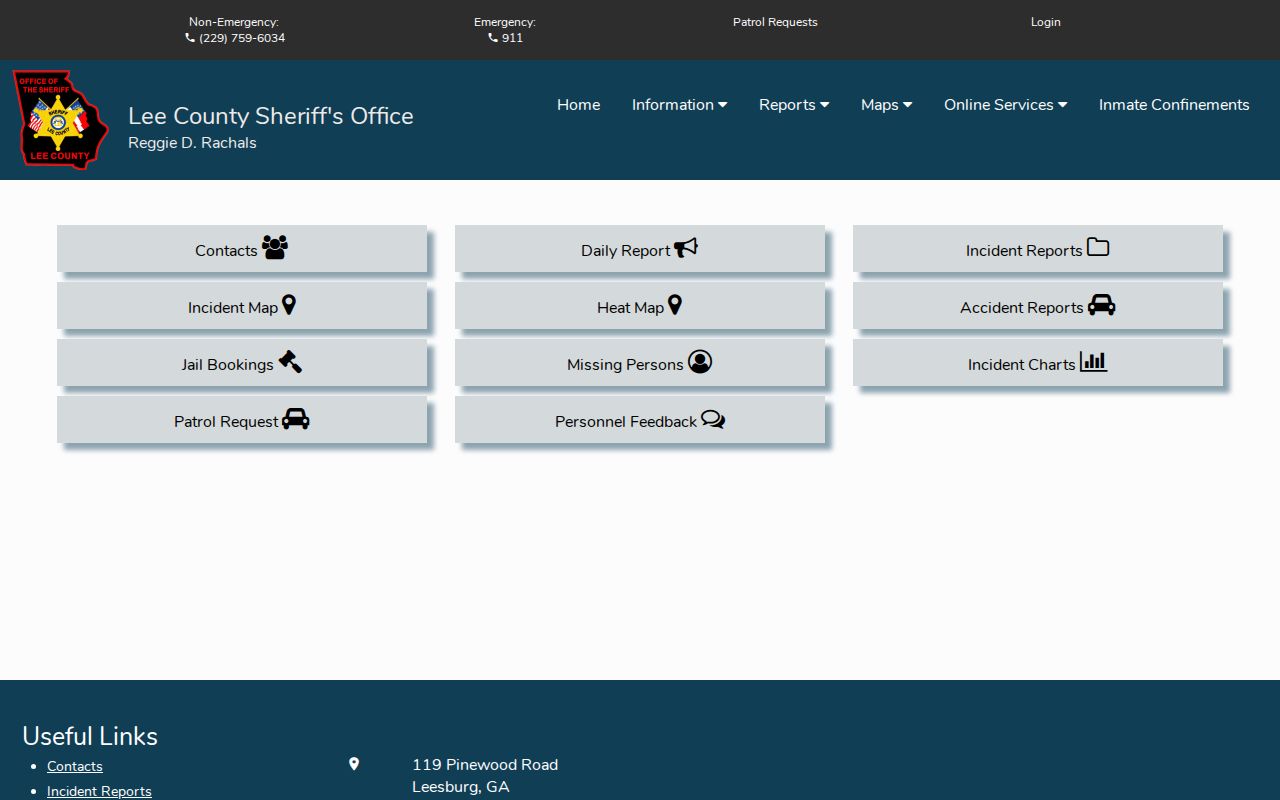Open the Contacts button
The height and width of the screenshot is (800, 1280).
pyautogui.click(x=242, y=249)
